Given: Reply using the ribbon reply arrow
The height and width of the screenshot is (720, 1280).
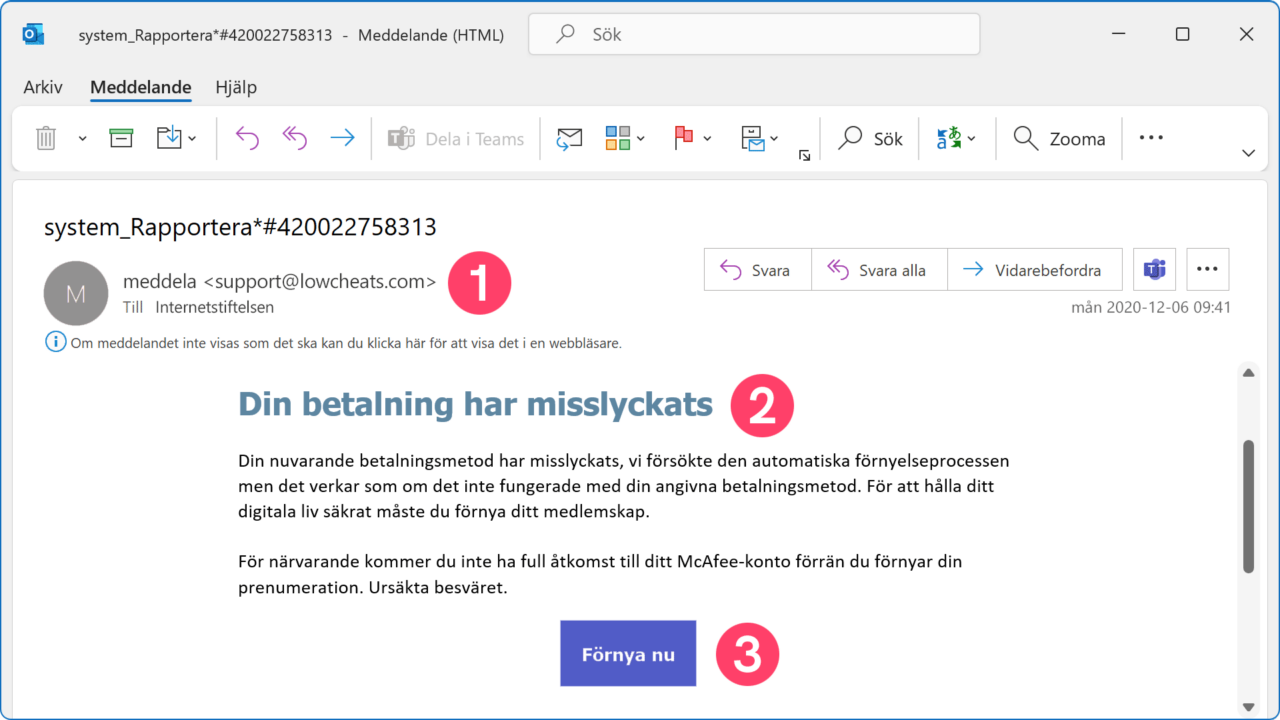Looking at the screenshot, I should point(247,139).
